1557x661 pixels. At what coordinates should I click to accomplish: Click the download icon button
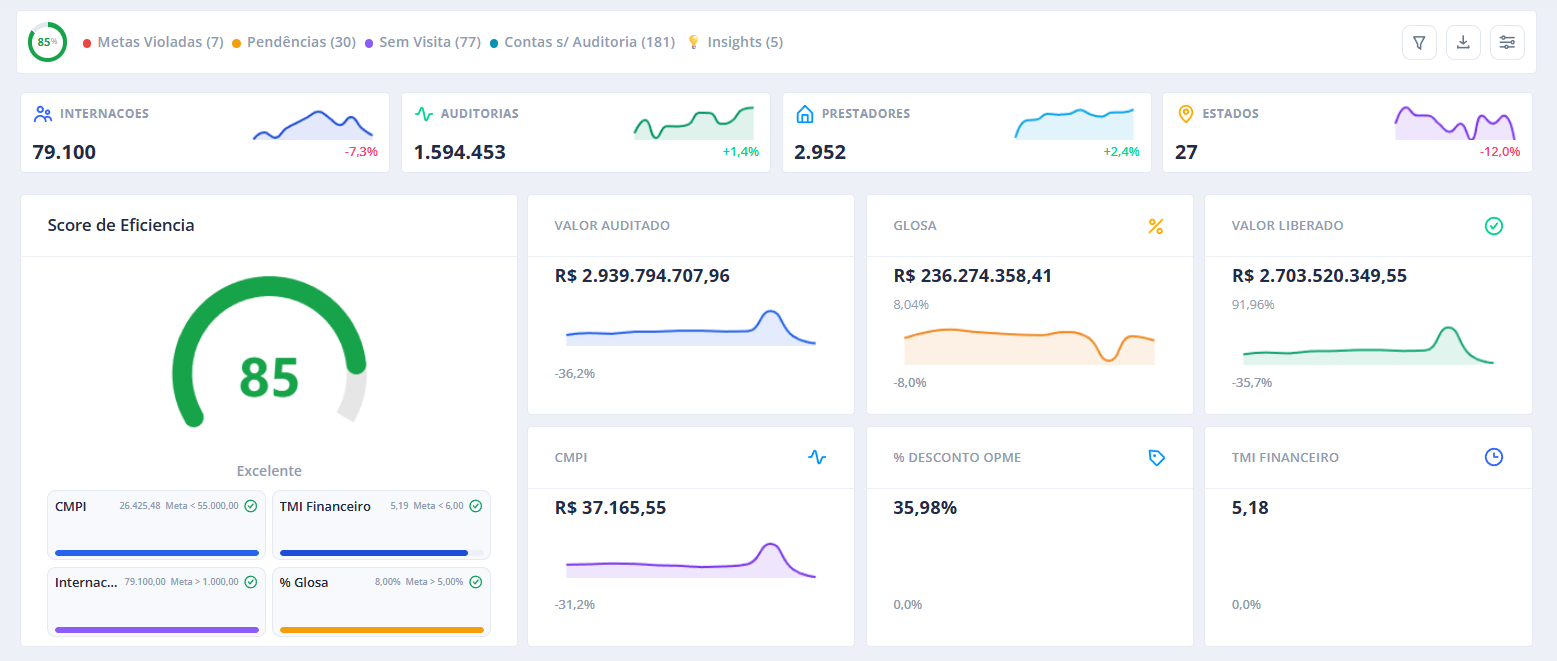[x=1463, y=42]
